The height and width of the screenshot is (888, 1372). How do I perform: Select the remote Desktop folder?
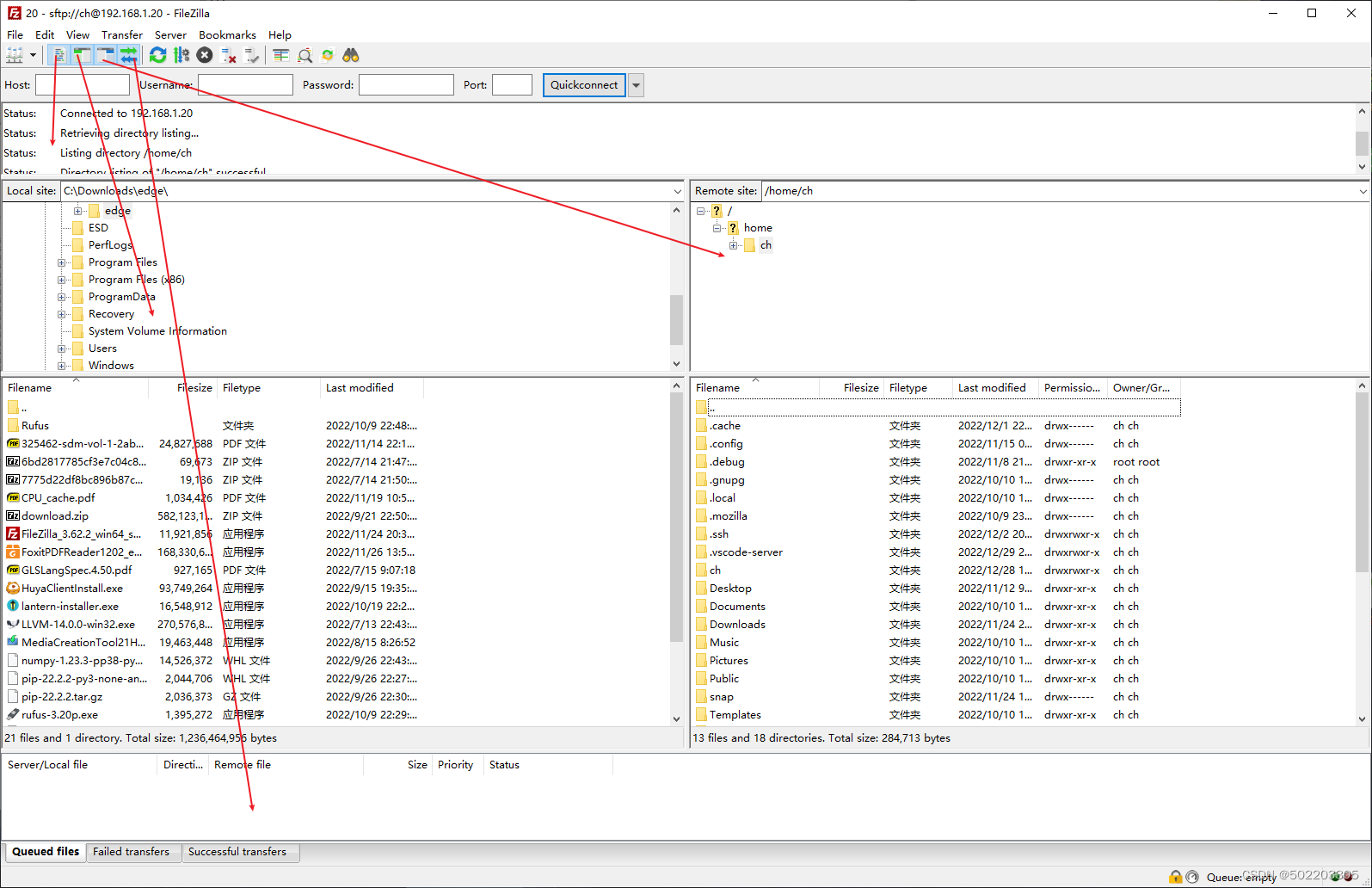730,589
